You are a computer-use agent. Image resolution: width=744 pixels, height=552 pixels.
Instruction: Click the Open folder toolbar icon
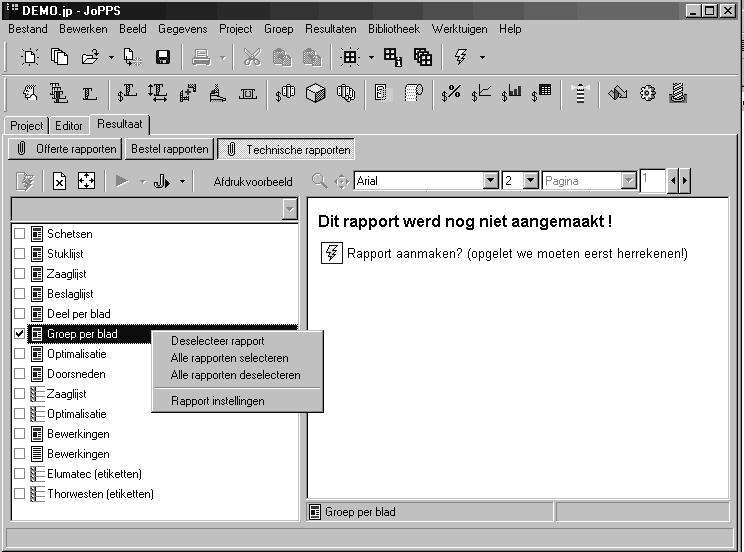coord(90,57)
